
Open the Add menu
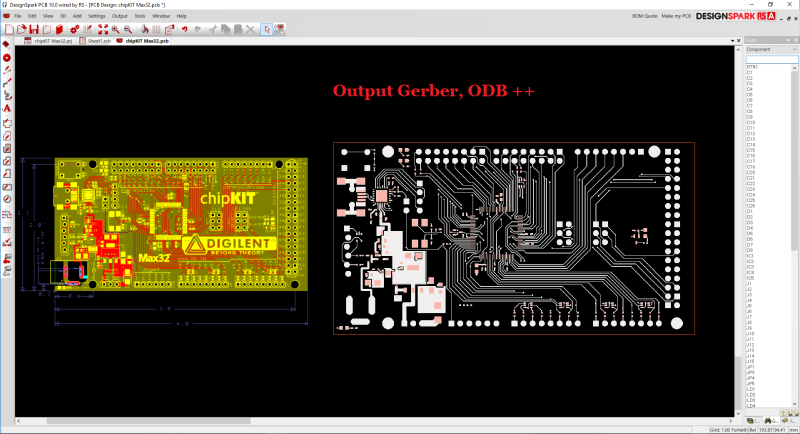pos(77,16)
